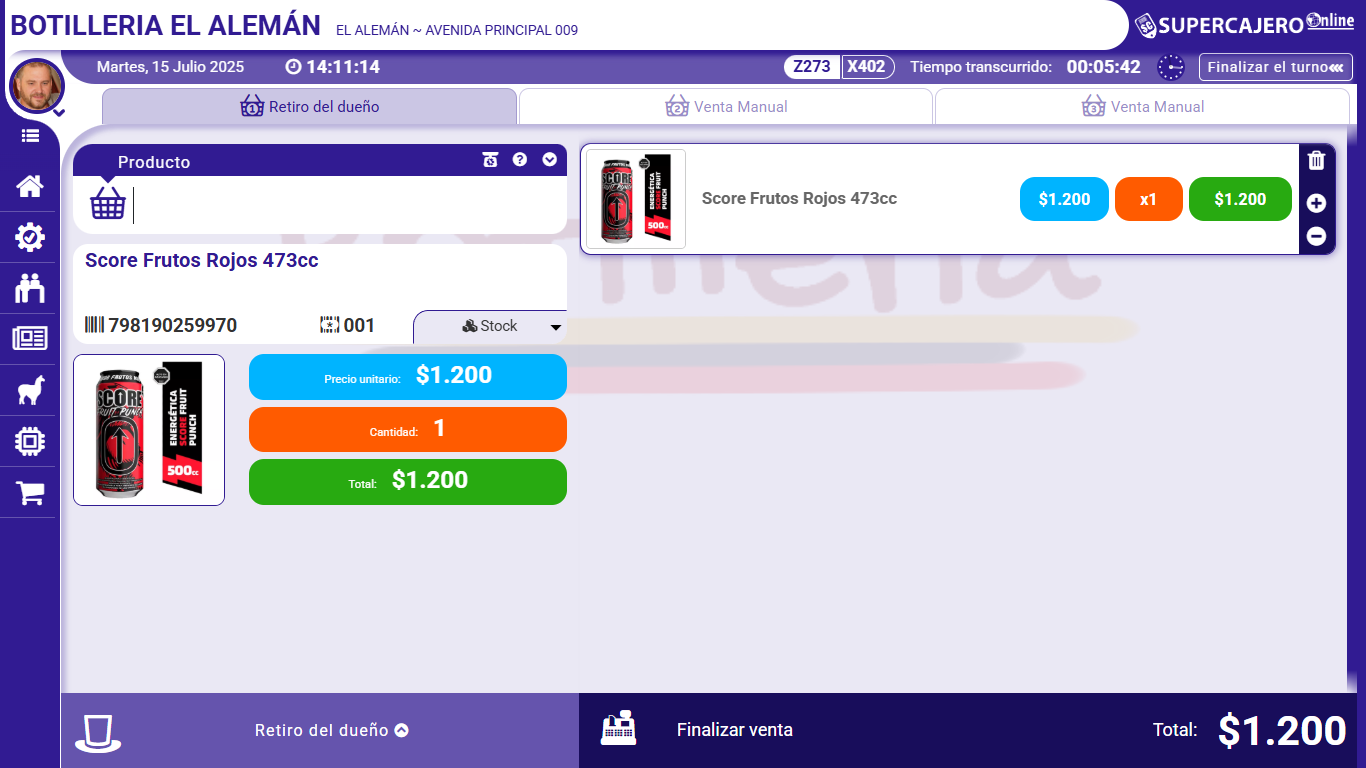
Task: Click Finalizar el turno button
Action: click(1276, 67)
